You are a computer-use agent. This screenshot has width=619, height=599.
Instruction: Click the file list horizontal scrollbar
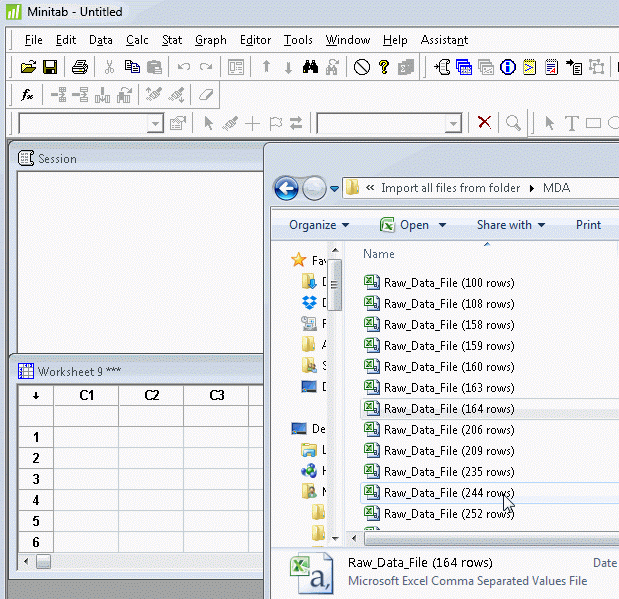coord(491,539)
